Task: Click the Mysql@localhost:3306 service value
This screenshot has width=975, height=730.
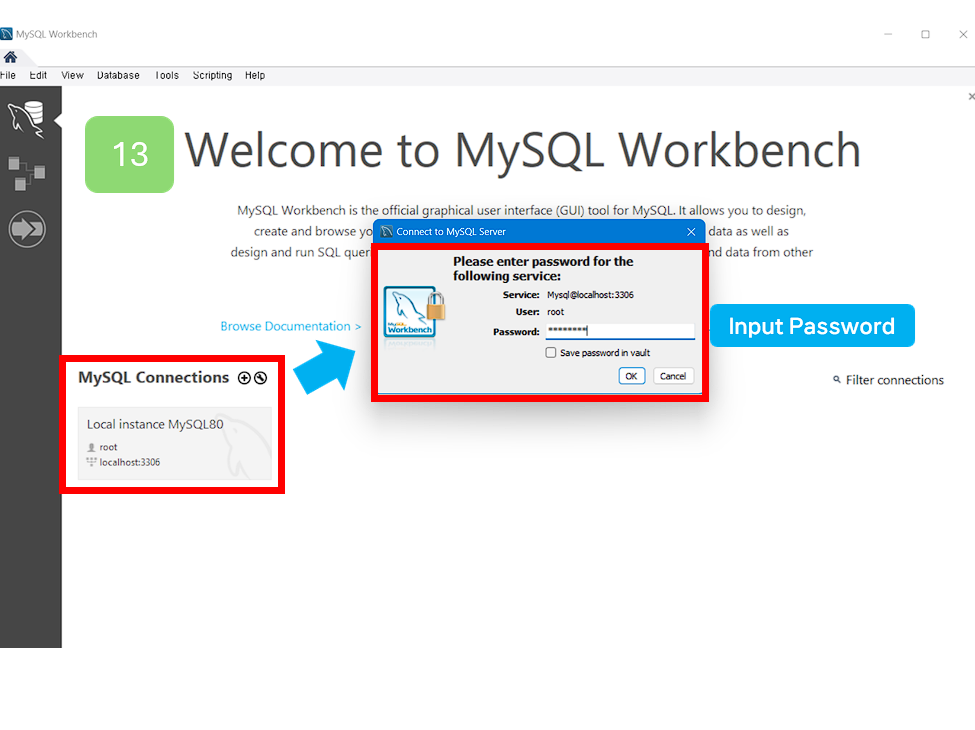Action: [x=590, y=295]
